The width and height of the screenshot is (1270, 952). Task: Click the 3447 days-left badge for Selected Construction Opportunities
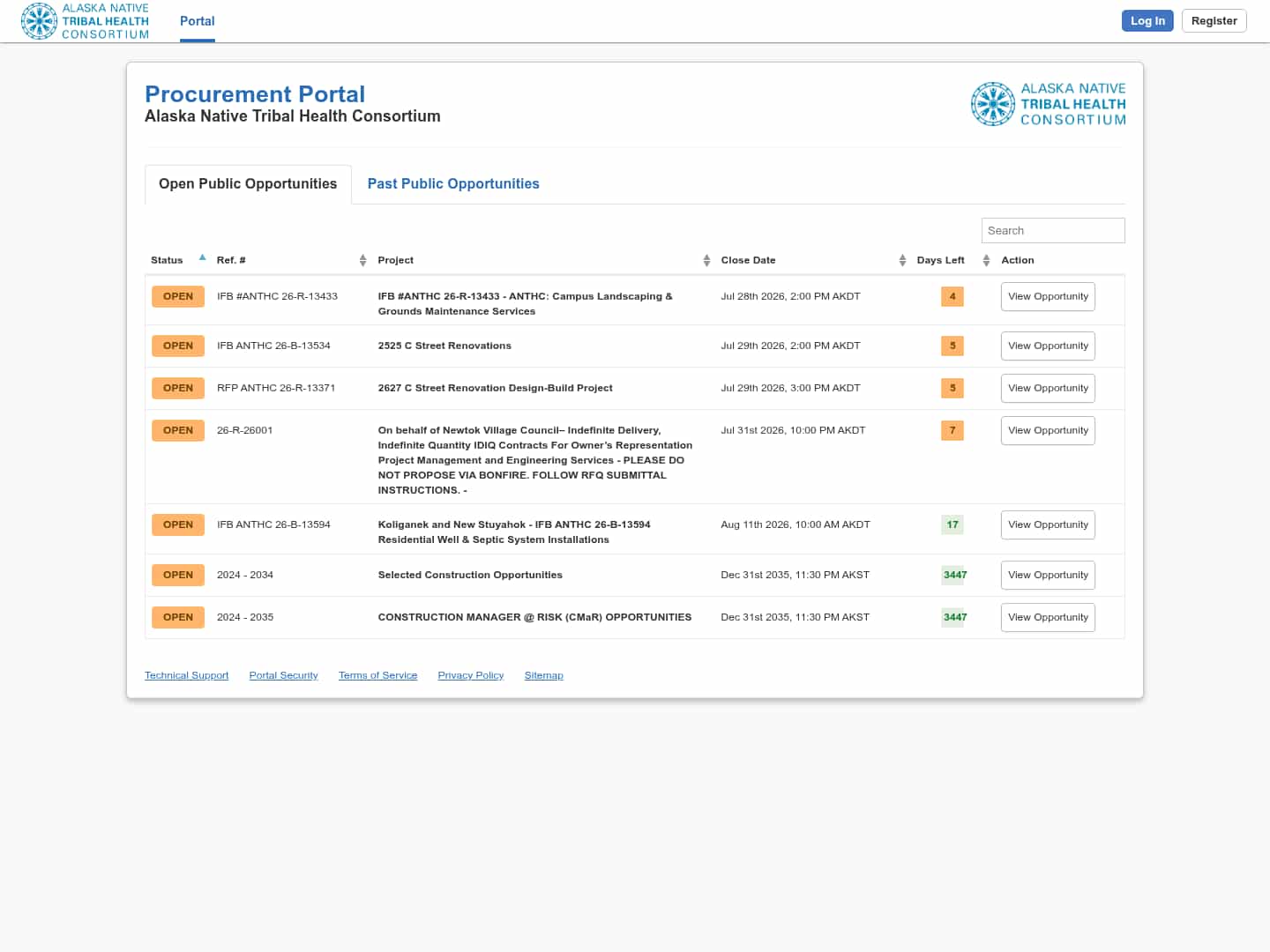(955, 575)
